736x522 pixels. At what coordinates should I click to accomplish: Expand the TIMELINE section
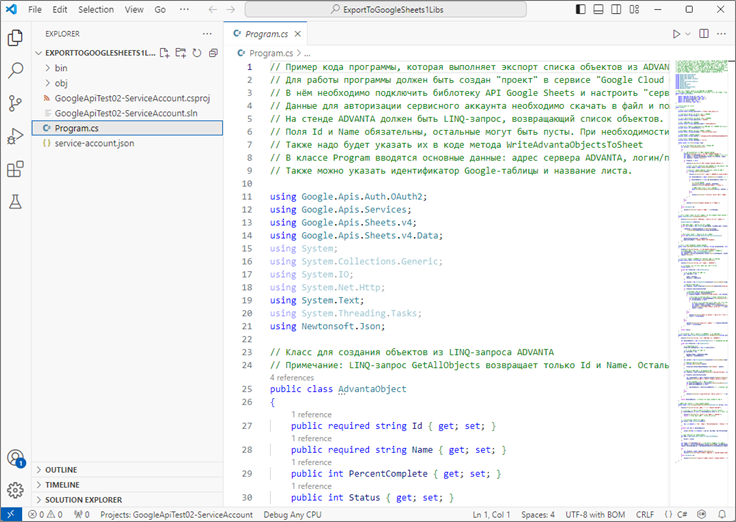(127, 485)
